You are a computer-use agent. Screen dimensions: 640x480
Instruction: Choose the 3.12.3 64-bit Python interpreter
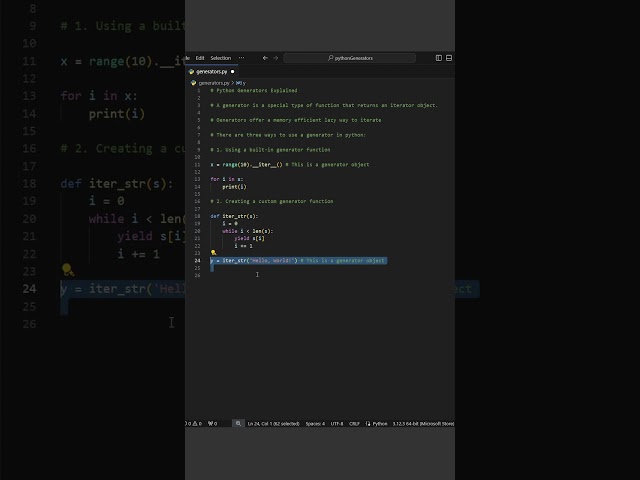(423, 424)
